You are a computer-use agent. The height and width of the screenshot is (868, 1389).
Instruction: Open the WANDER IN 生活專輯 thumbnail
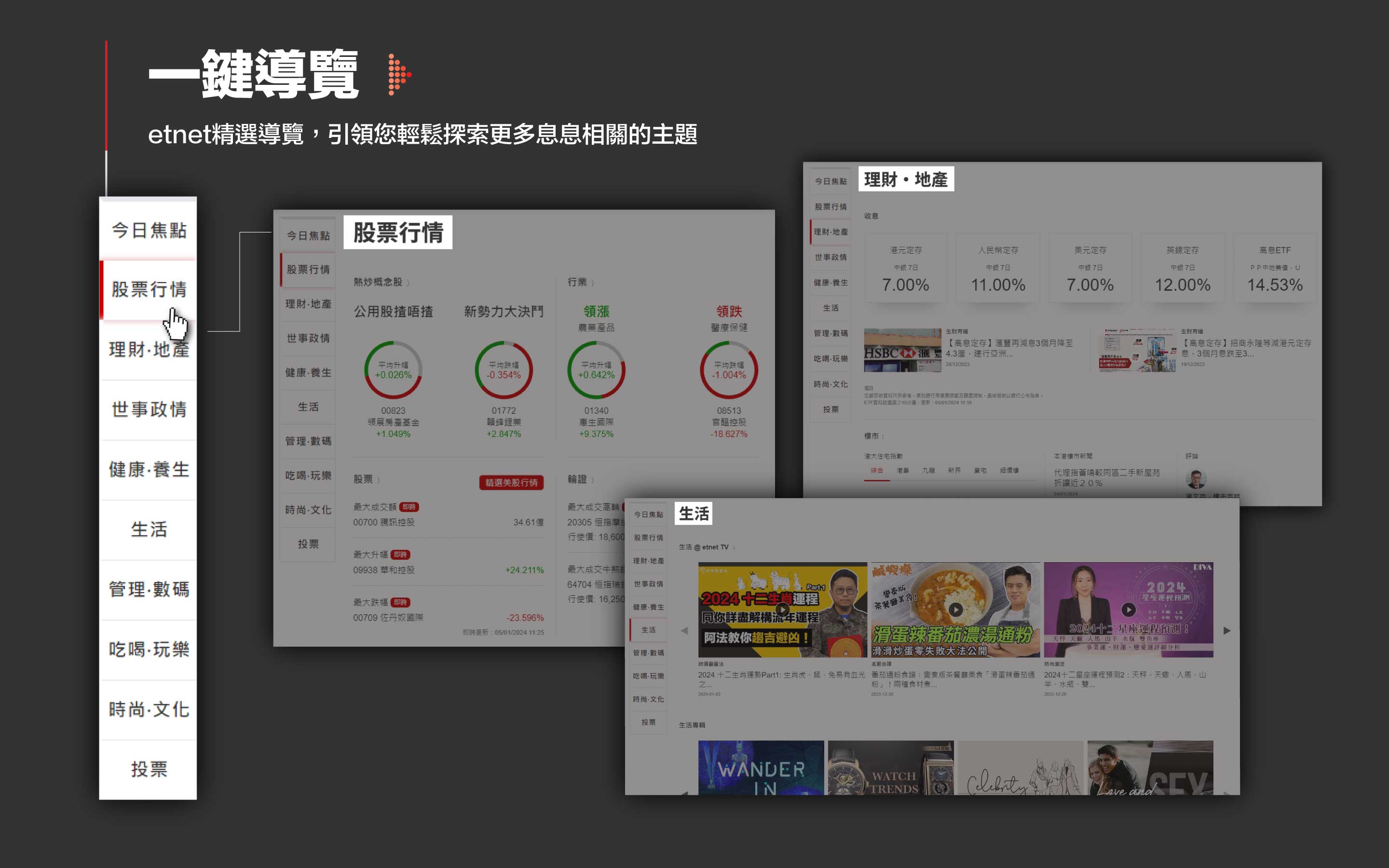tap(761, 768)
